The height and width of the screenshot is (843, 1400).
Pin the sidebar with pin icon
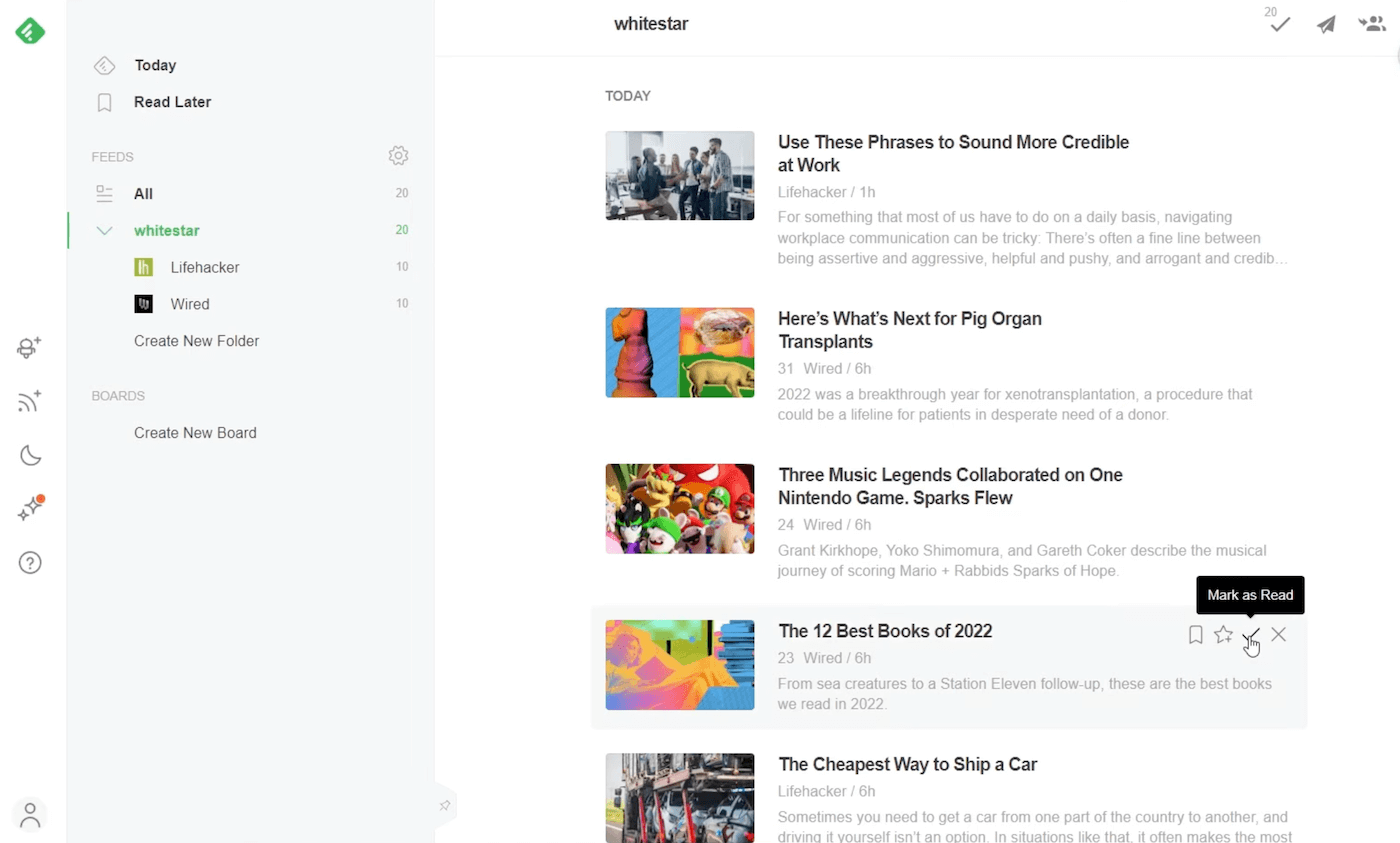[445, 806]
